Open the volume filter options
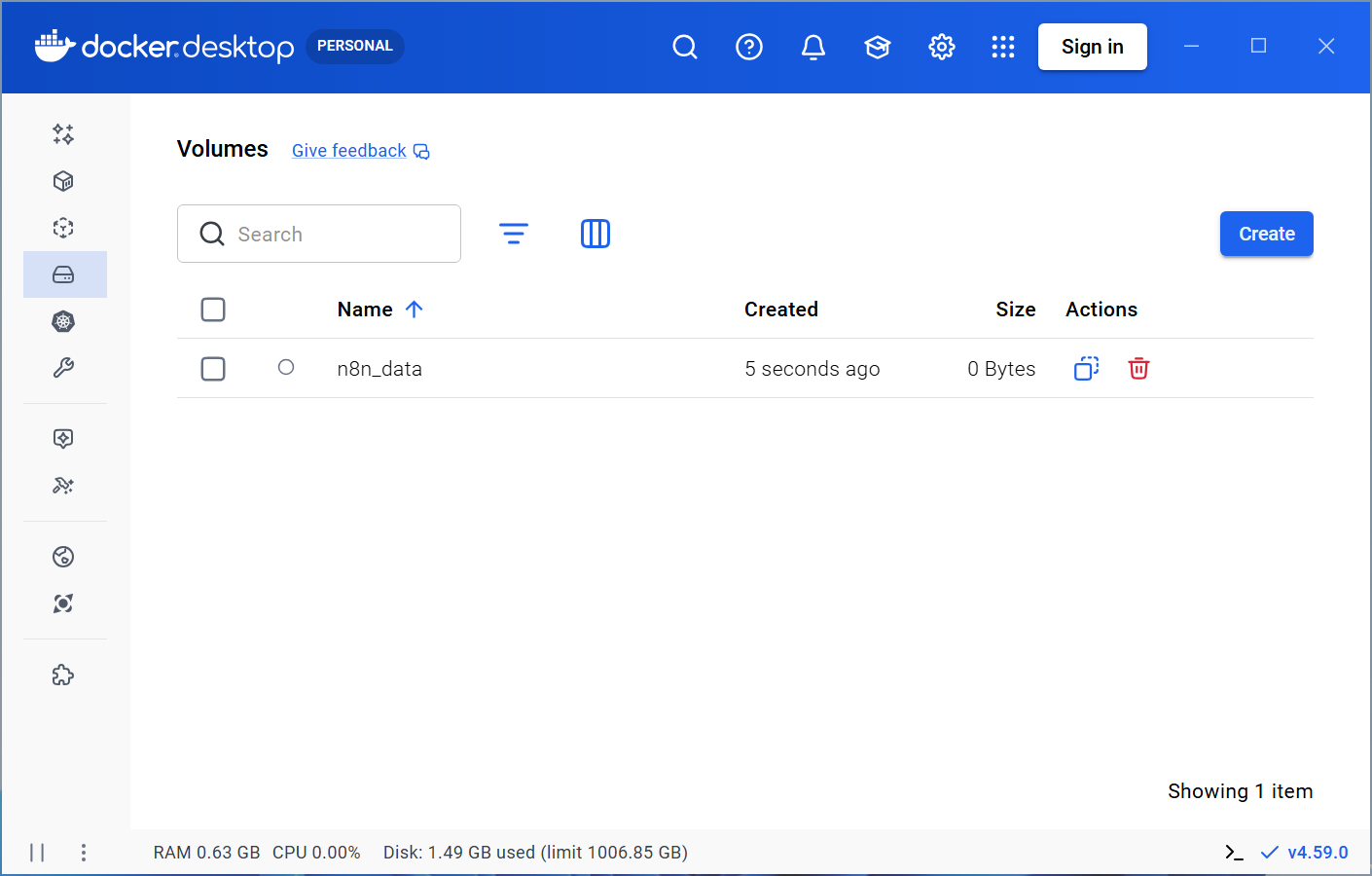The height and width of the screenshot is (876, 1372). click(x=514, y=234)
